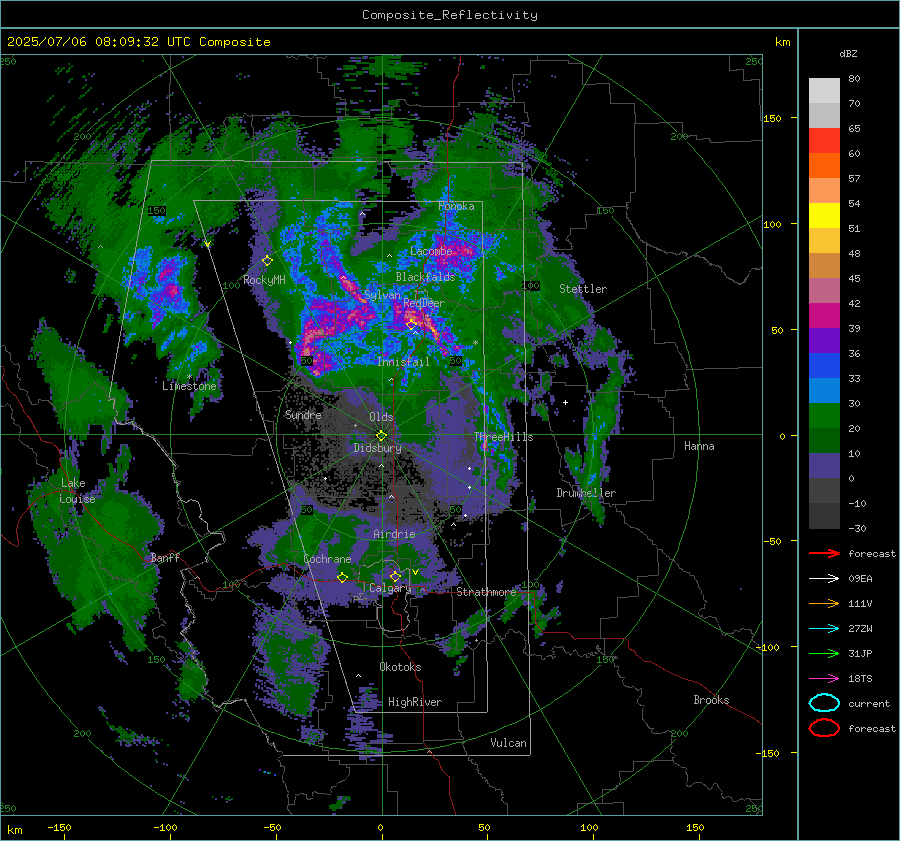Pick the bright green 20-30 dBZ swatch
The image size is (900, 841).
[x=824, y=416]
